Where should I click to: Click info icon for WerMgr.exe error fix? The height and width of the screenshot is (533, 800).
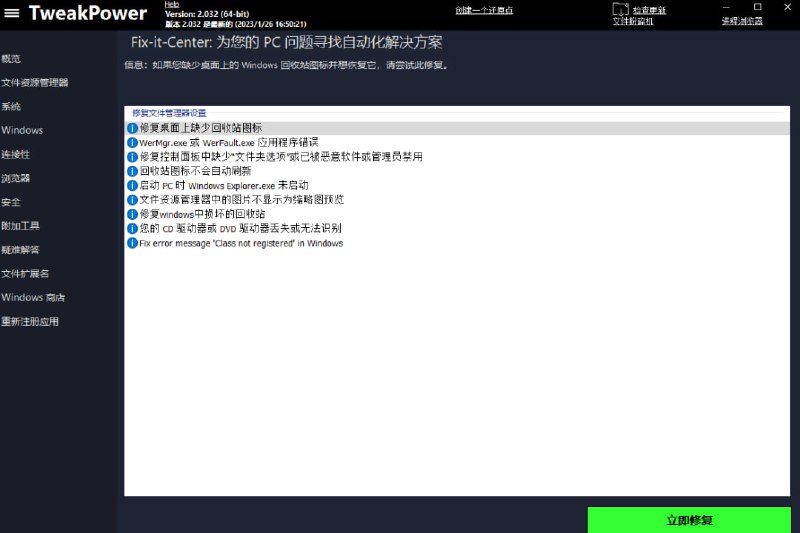132,143
